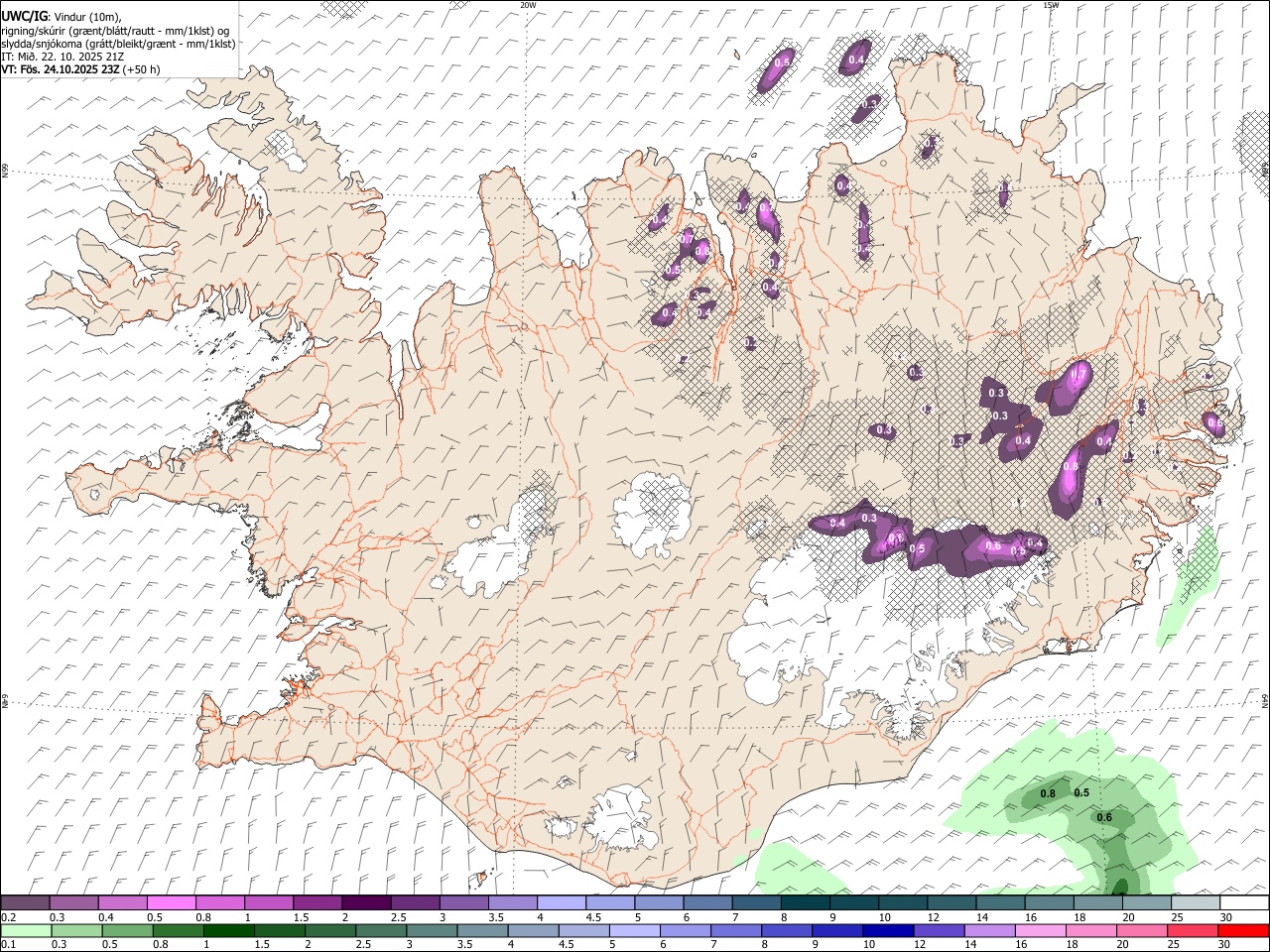Click the 3.5 grey-blue swatch in the bottom legend row
This screenshot has width=1270, height=952.
pos(481,930)
